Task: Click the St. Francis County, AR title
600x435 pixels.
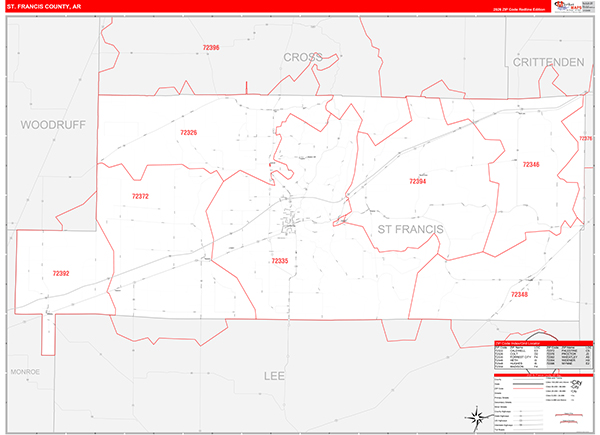Action: click(x=44, y=7)
